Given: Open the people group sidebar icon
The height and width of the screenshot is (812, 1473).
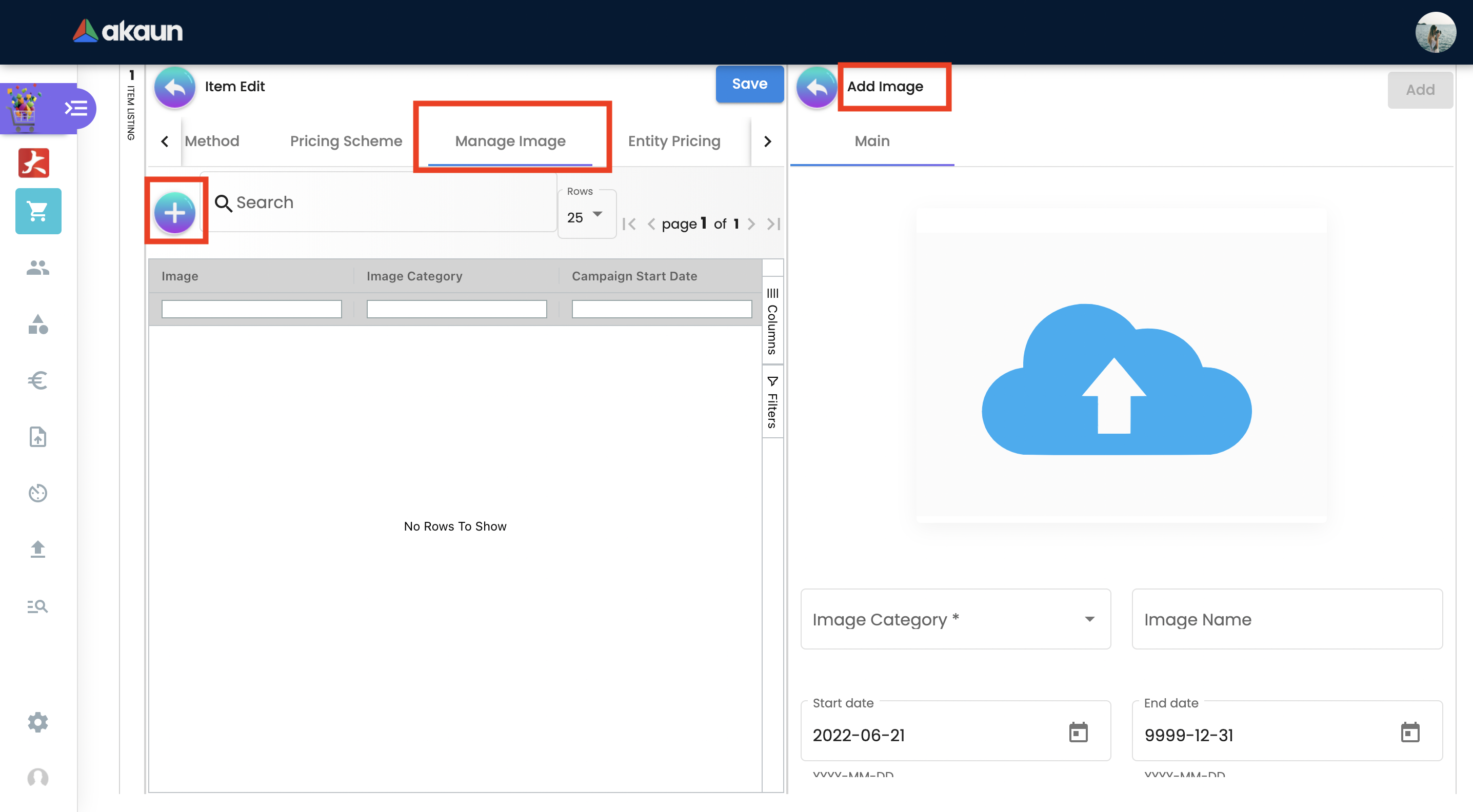Looking at the screenshot, I should point(38,268).
